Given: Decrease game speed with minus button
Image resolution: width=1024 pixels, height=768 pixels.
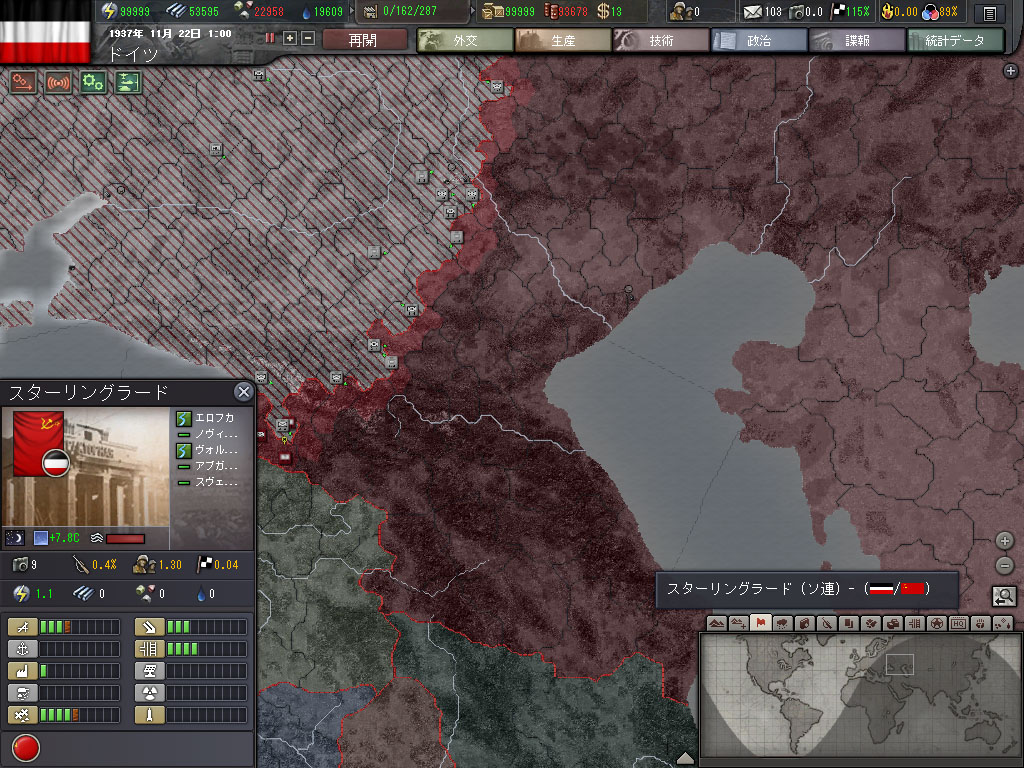Looking at the screenshot, I should (x=308, y=39).
